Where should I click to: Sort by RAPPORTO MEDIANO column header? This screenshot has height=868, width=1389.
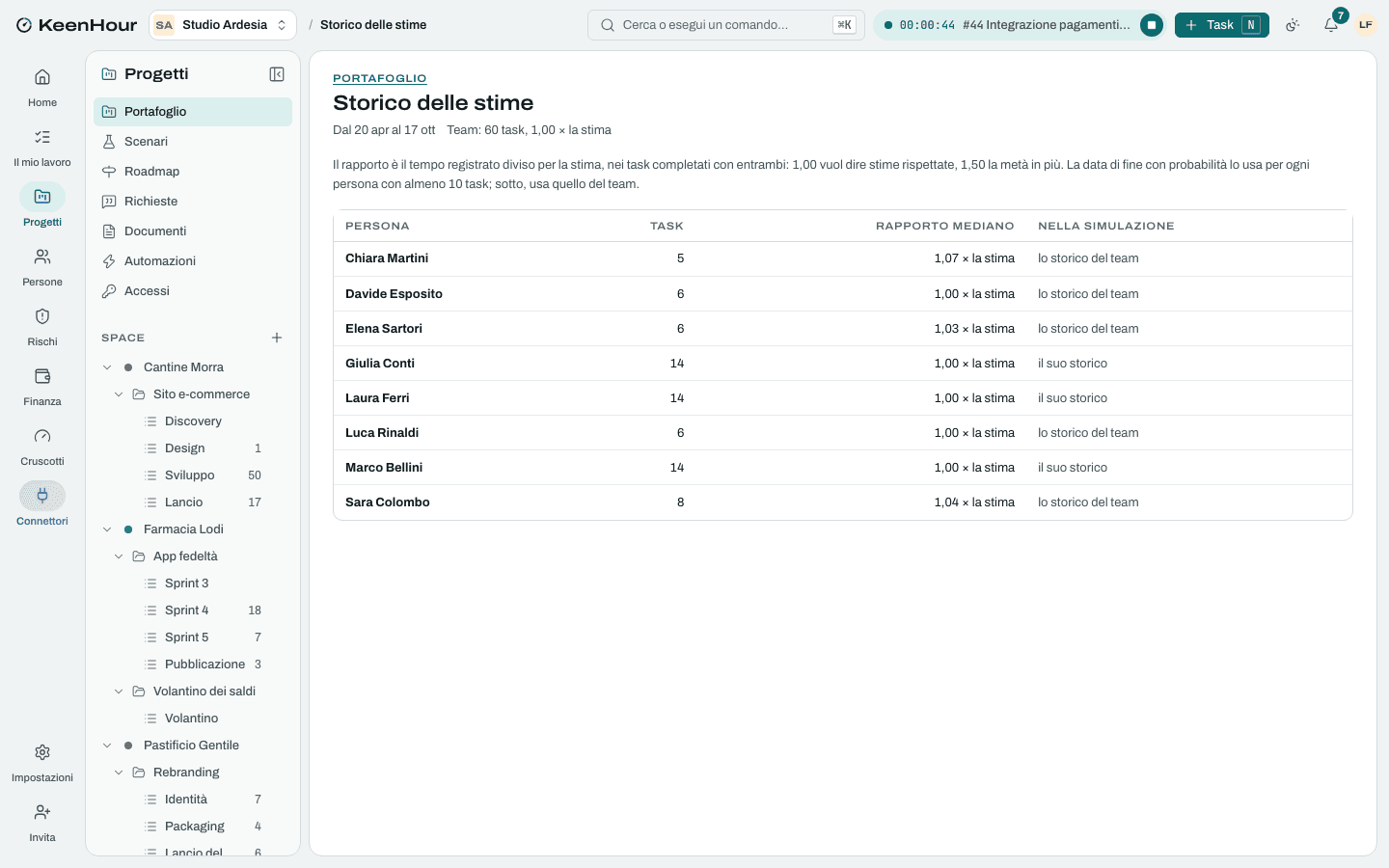(x=944, y=226)
